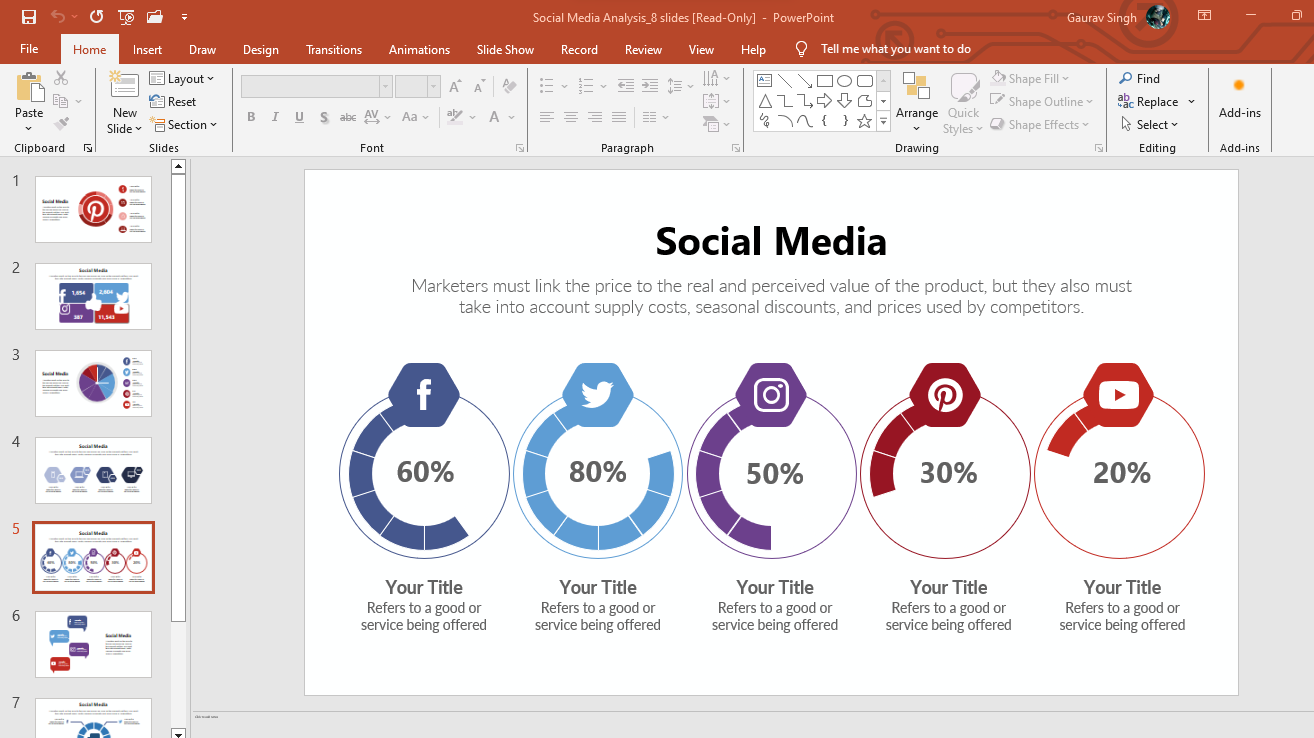Click the Decrease Indent icon
This screenshot has height=738, width=1314.
pyautogui.click(x=625, y=86)
